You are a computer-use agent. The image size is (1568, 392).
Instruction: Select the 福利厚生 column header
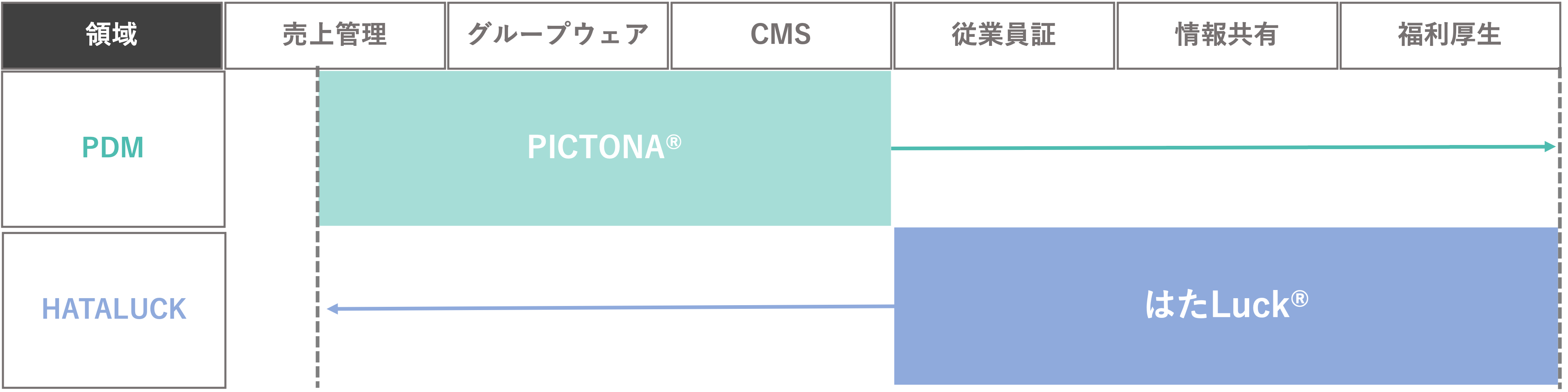pos(1449,35)
